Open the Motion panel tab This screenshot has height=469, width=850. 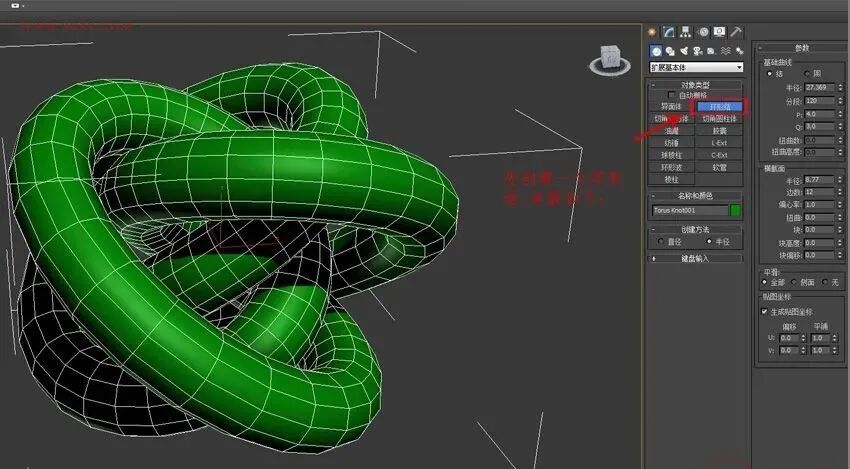pos(703,32)
